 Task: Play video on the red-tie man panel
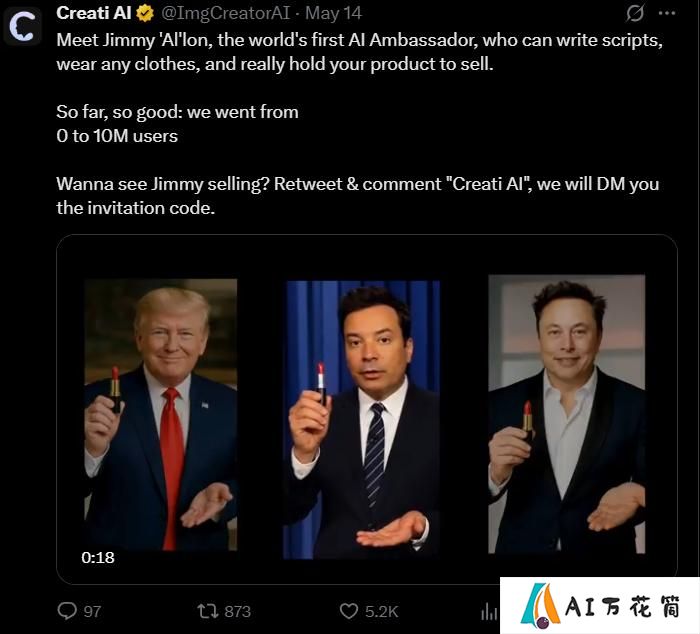click(x=161, y=415)
